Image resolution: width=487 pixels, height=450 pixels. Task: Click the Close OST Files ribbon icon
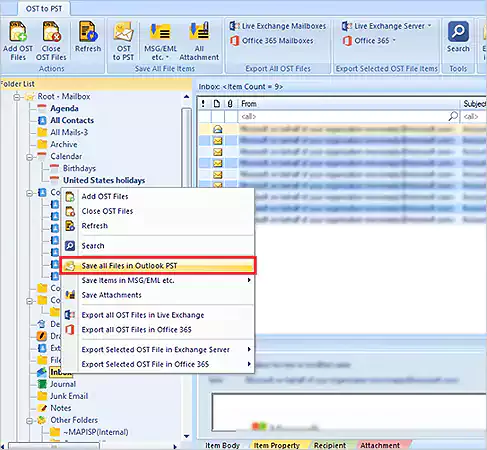(51, 41)
